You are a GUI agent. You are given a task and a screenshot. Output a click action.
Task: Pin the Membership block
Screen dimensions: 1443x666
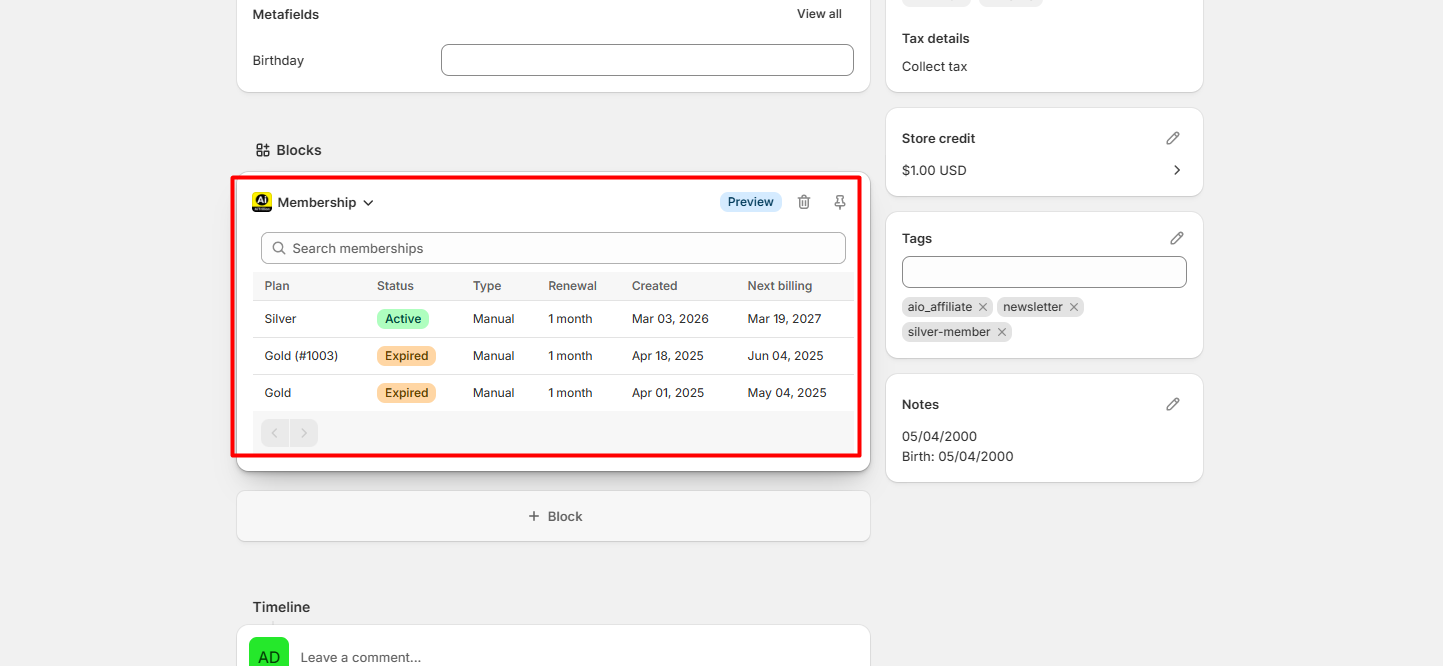[x=840, y=202]
